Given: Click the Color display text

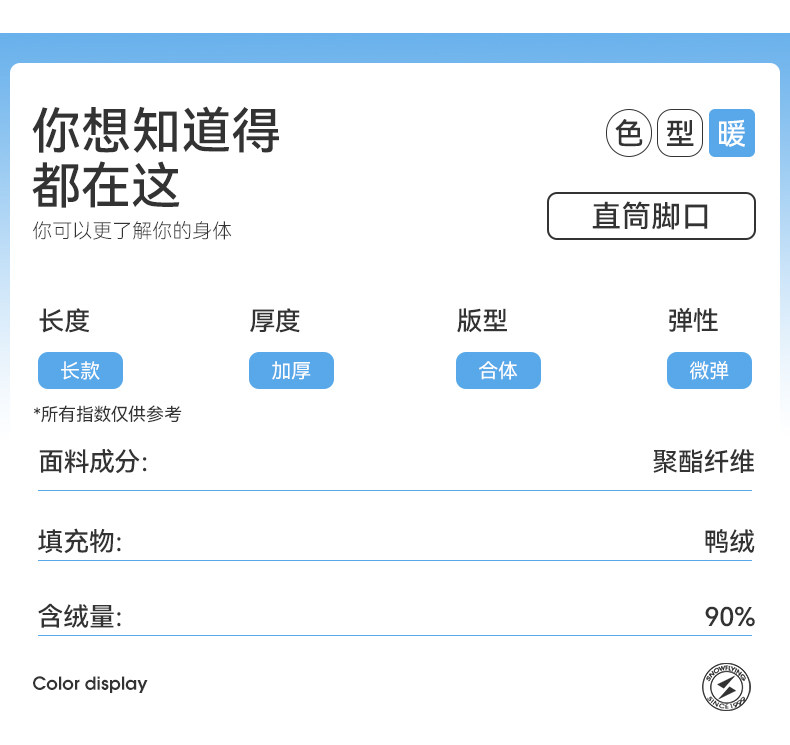Looking at the screenshot, I should 90,684.
